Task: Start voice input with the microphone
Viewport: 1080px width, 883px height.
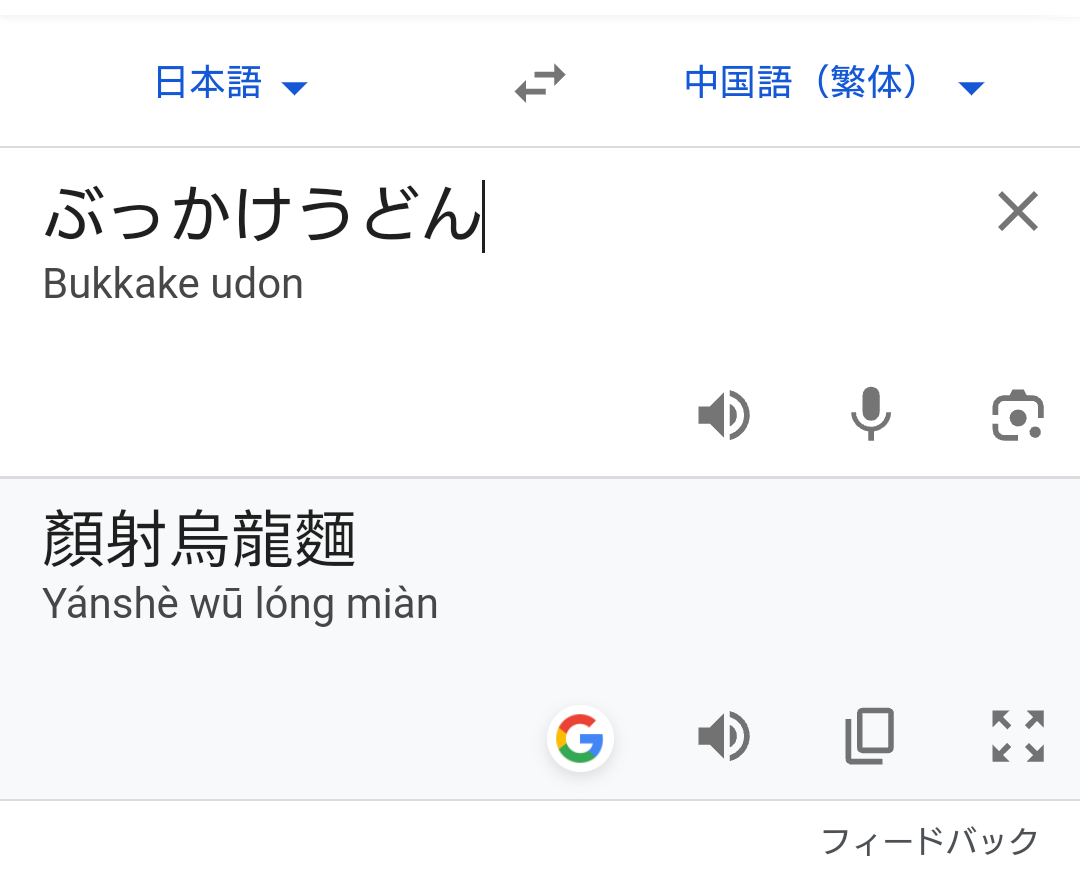Action: [x=870, y=415]
